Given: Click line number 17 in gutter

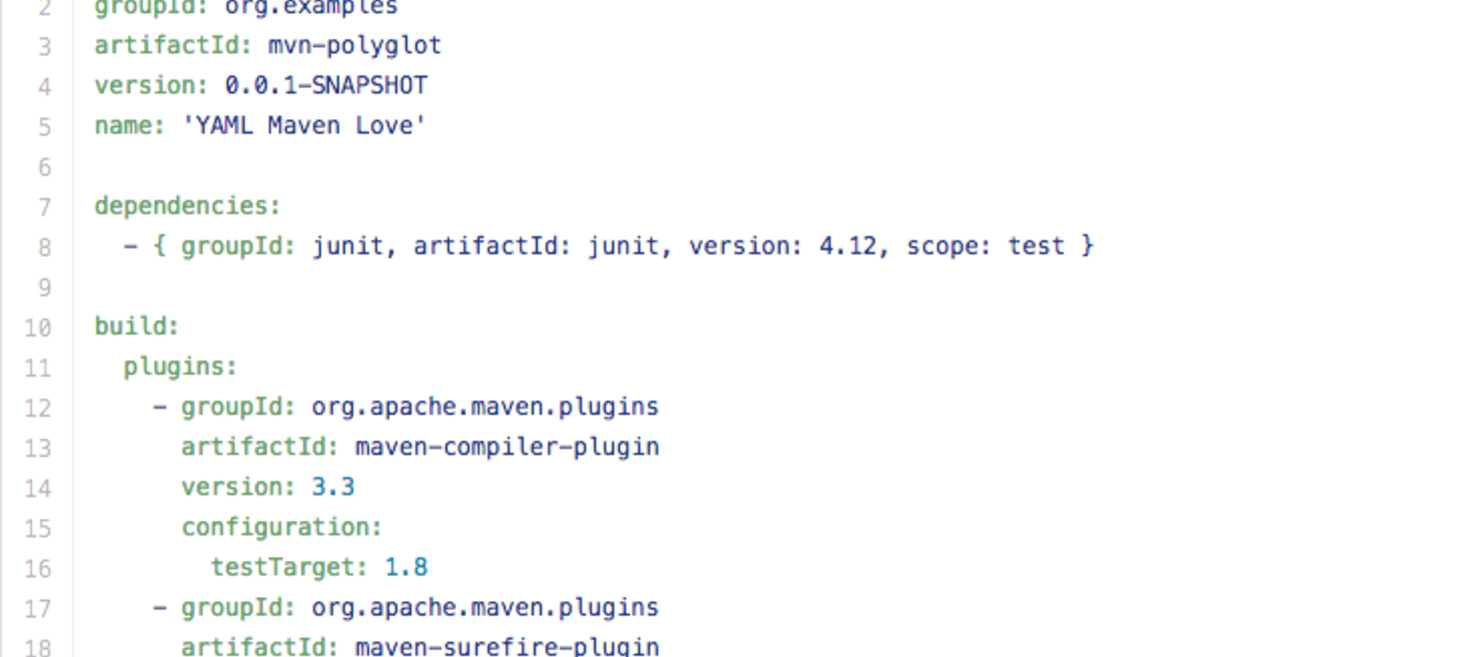Looking at the screenshot, I should tap(37, 609).
